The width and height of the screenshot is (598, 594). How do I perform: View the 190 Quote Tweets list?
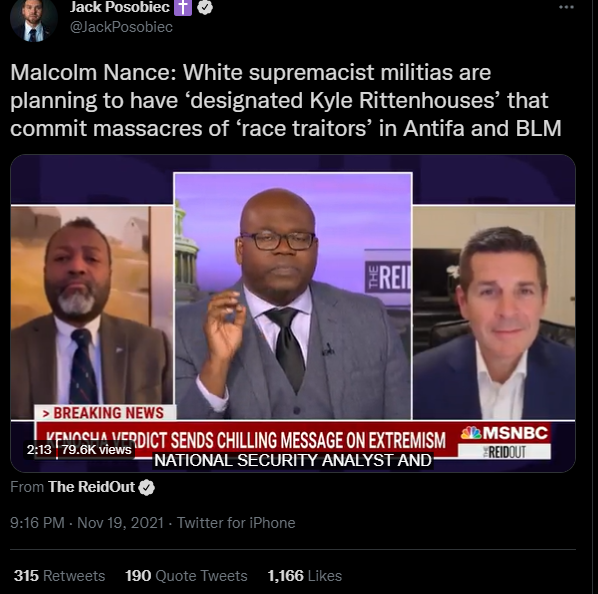point(186,576)
